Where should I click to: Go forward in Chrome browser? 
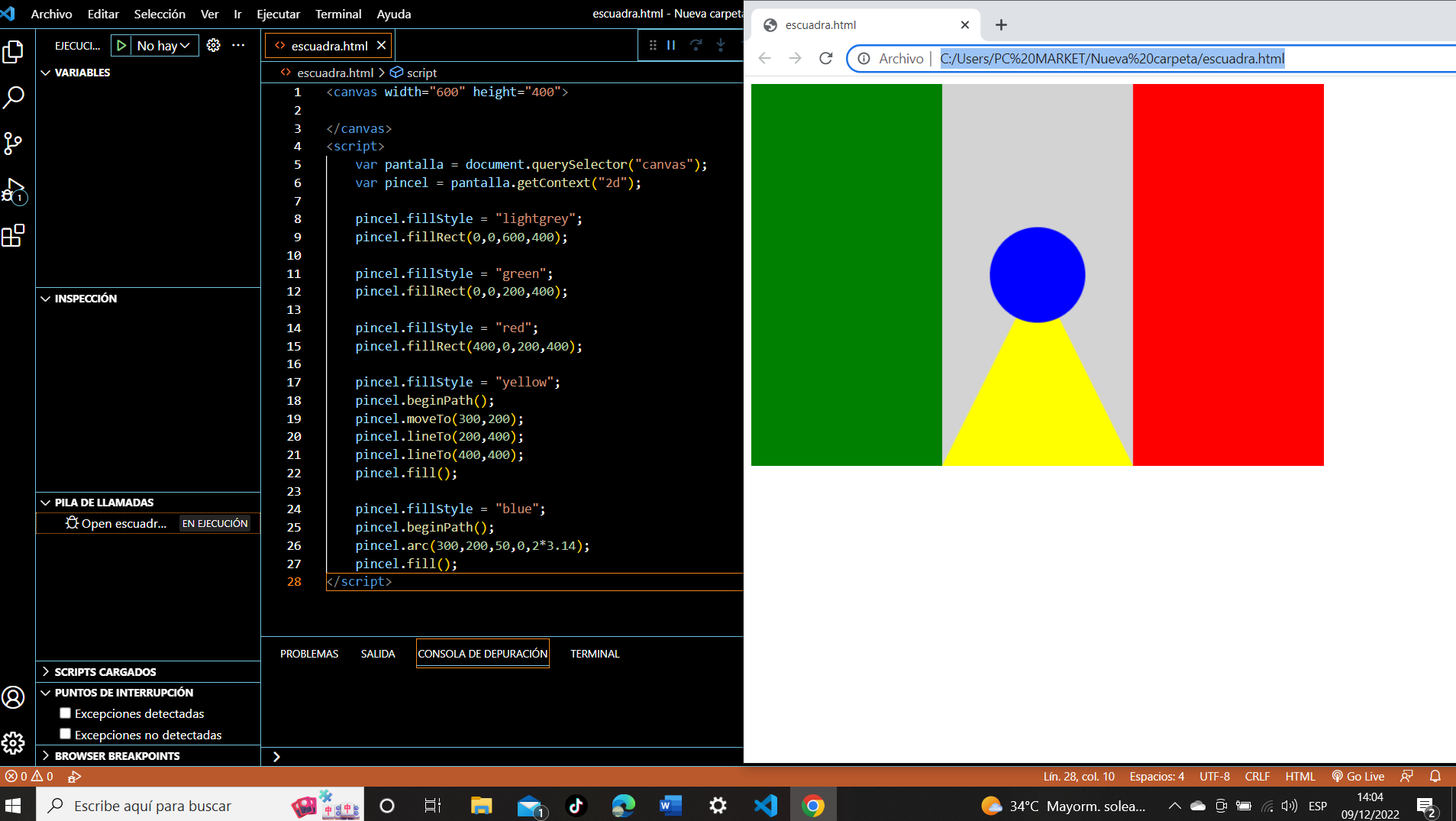(795, 59)
